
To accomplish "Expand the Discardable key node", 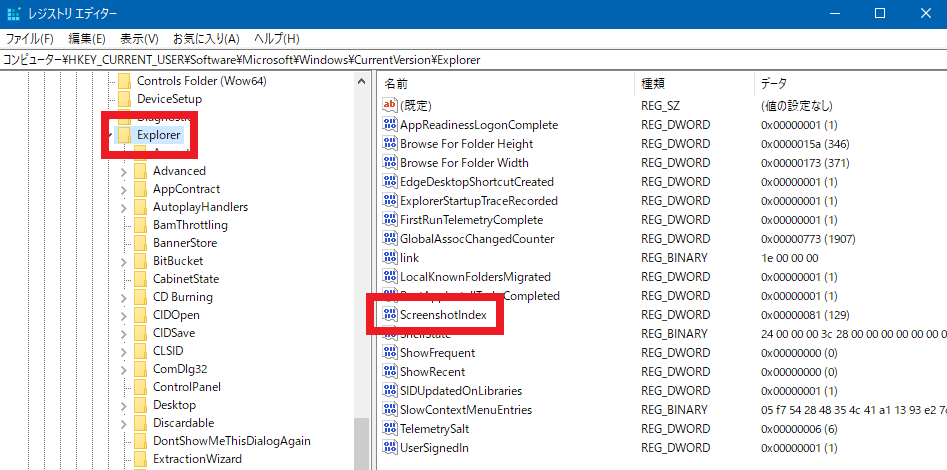I will (x=123, y=424).
